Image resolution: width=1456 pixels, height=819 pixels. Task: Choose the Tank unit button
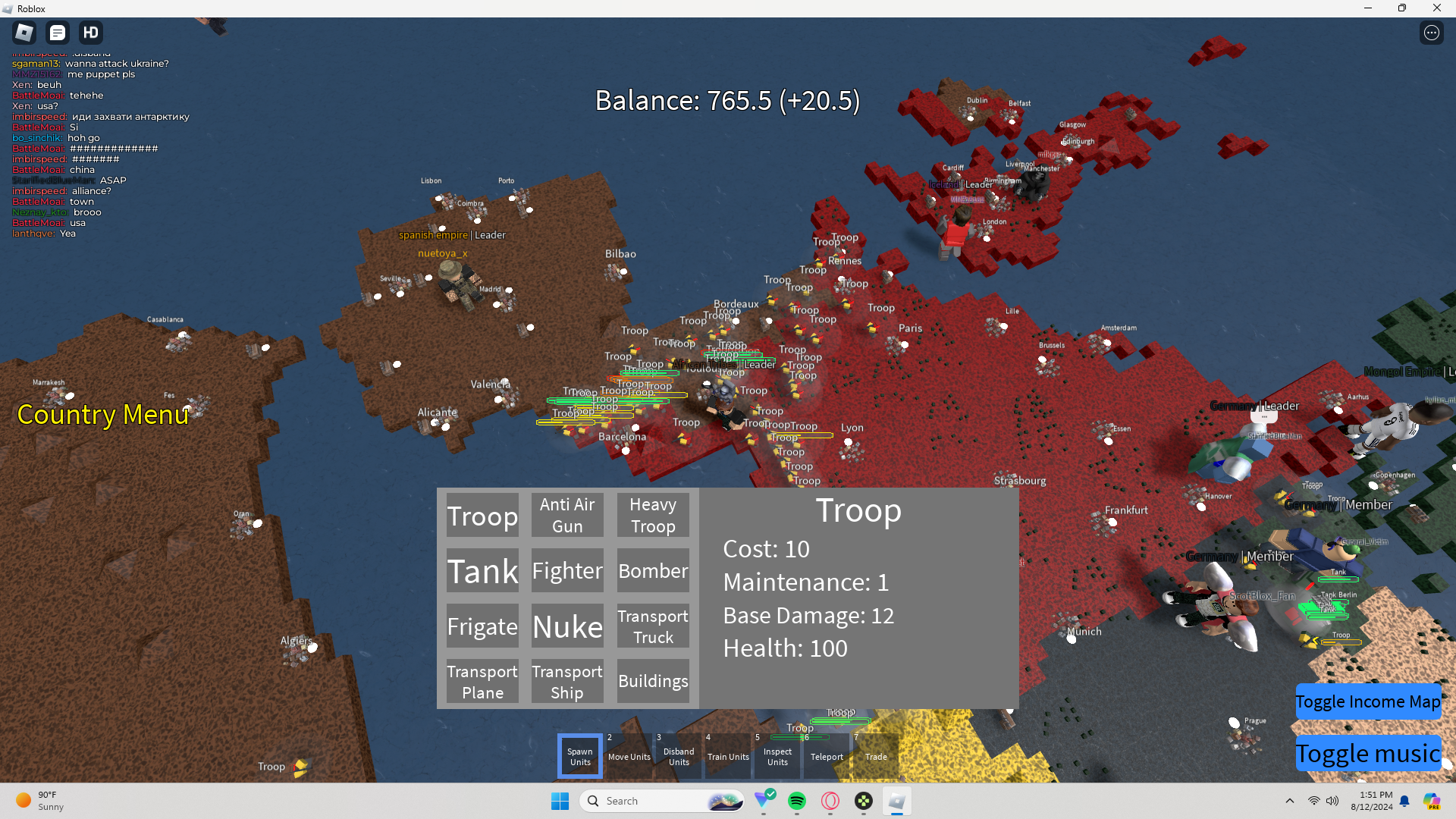click(x=482, y=571)
